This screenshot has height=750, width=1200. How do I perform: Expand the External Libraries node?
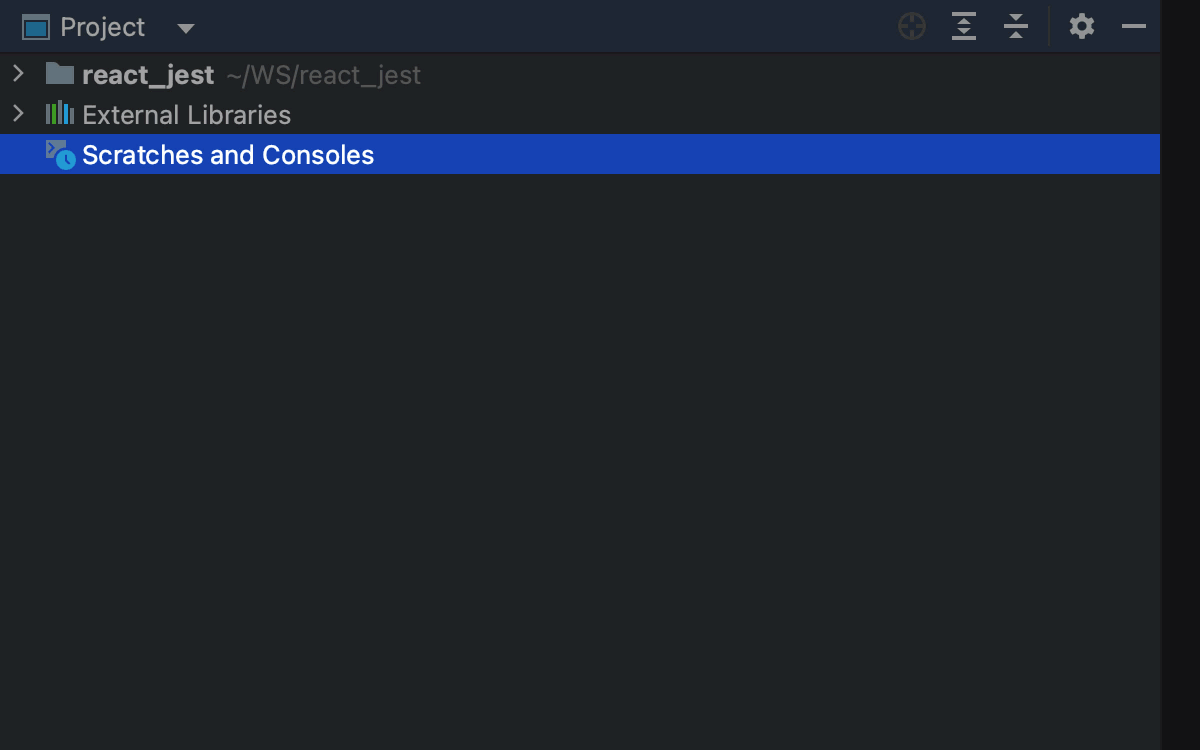[x=18, y=113]
